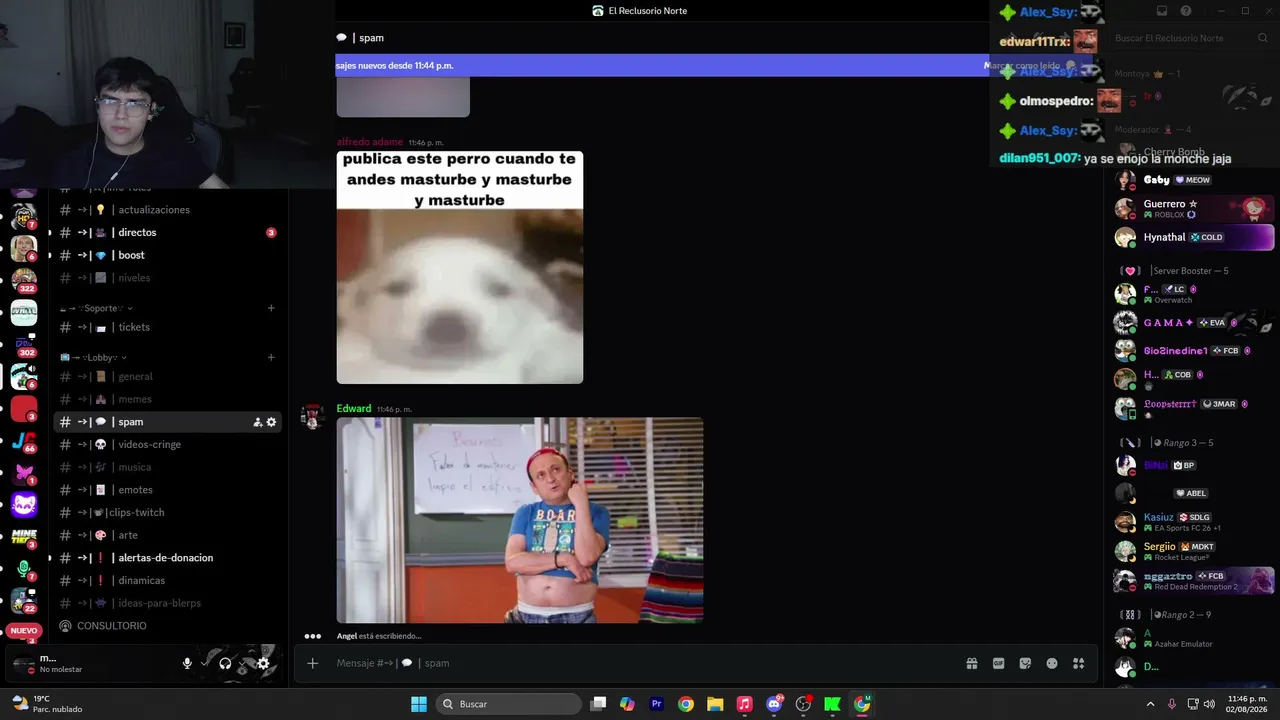1280x720 pixels.
Task: Open Discord user settings gear
Action: pos(263,663)
